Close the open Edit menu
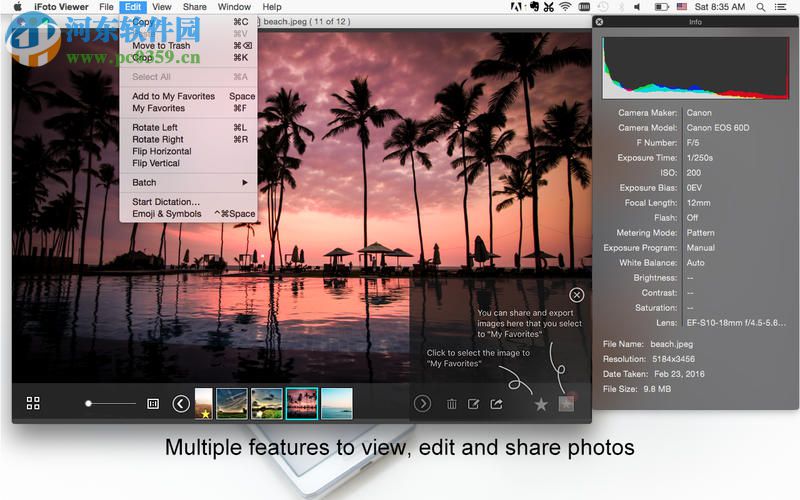Viewport: 800px width, 500px height. tap(133, 7)
